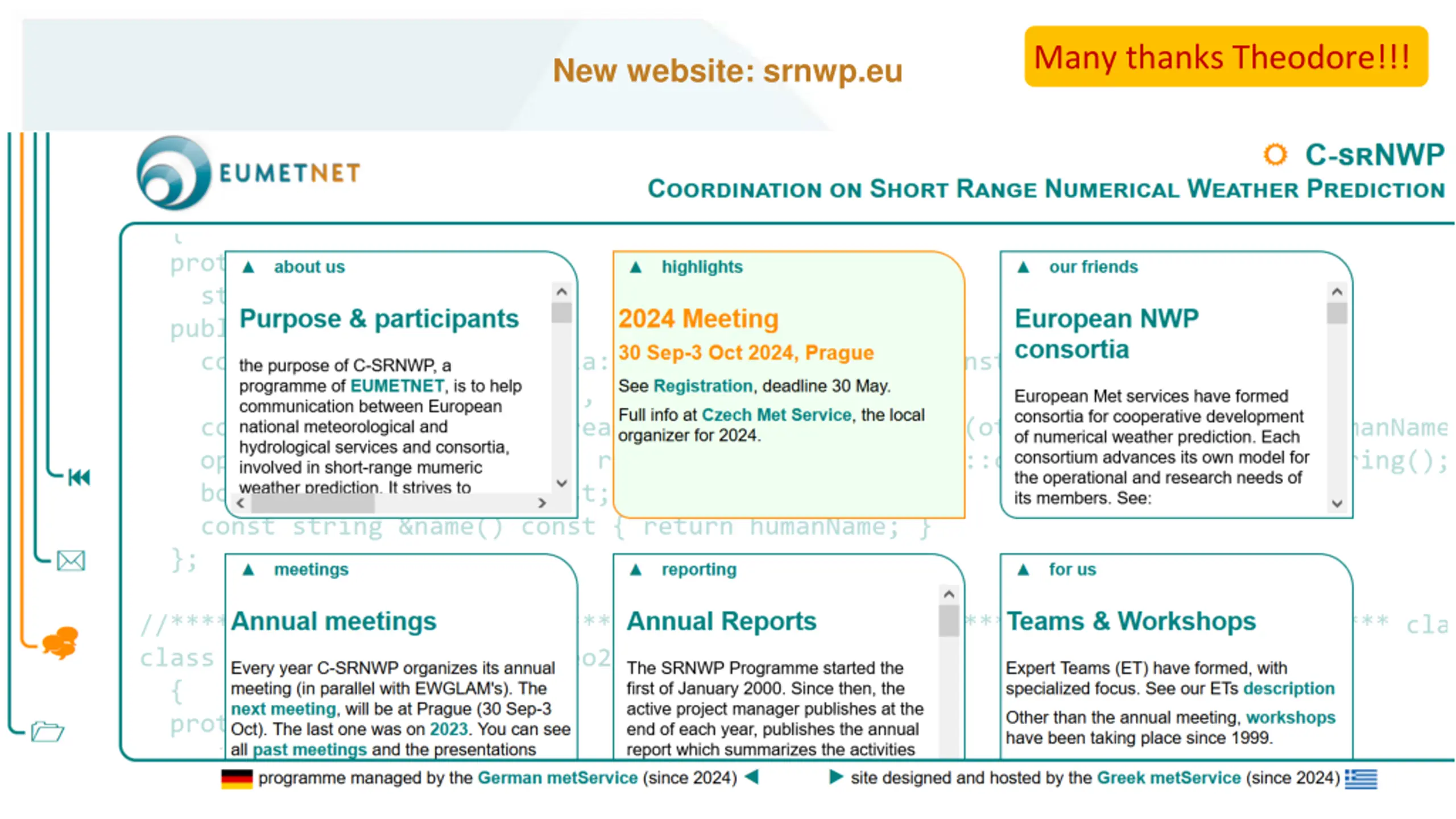The width and height of the screenshot is (1456, 819).
Task: Open the envelope mail sidebar icon
Action: click(x=71, y=561)
